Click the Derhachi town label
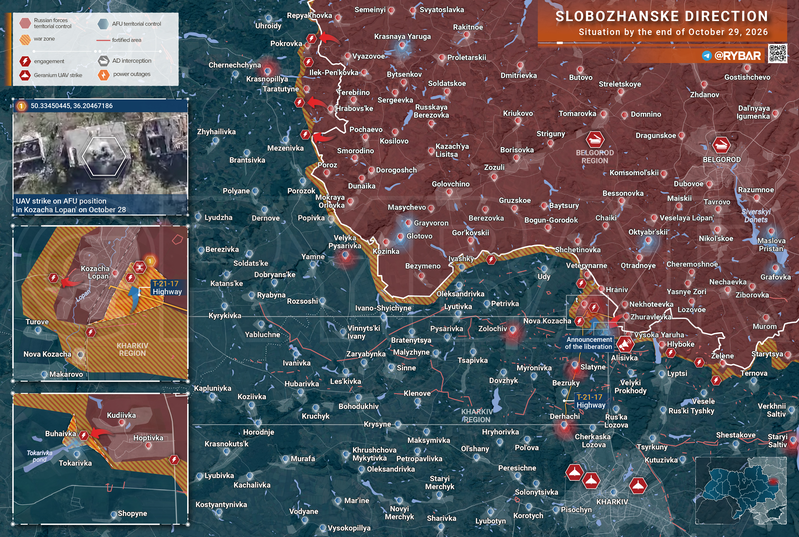This screenshot has height=537, width=799. tap(565, 416)
